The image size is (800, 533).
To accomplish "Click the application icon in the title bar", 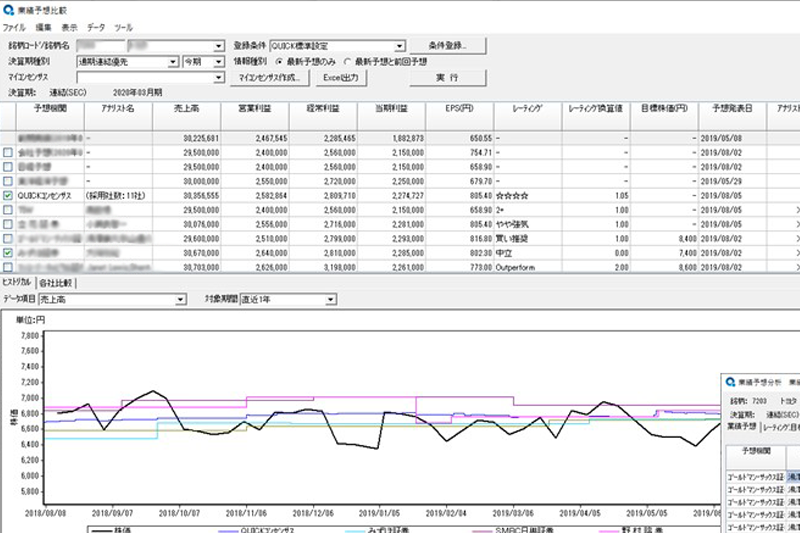I will point(9,10).
